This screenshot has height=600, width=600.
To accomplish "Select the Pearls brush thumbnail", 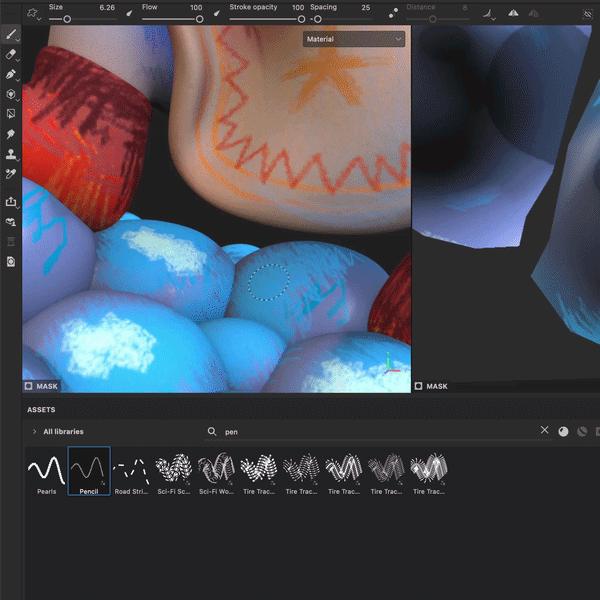I will coord(46,471).
